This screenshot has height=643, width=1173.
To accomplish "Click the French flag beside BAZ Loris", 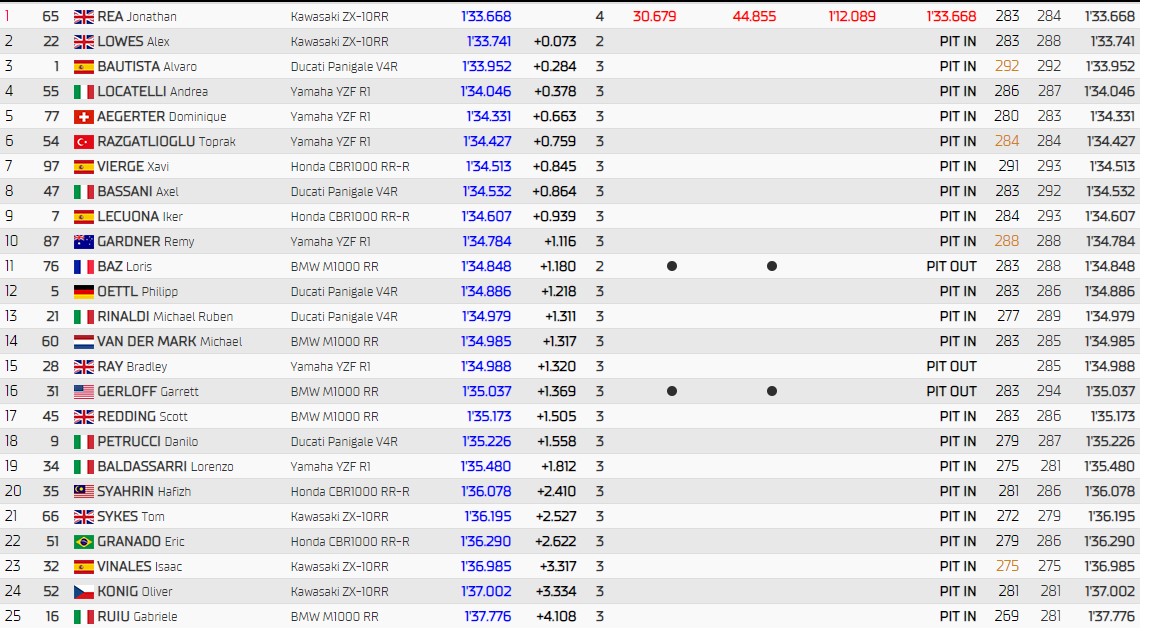I will pos(84,267).
